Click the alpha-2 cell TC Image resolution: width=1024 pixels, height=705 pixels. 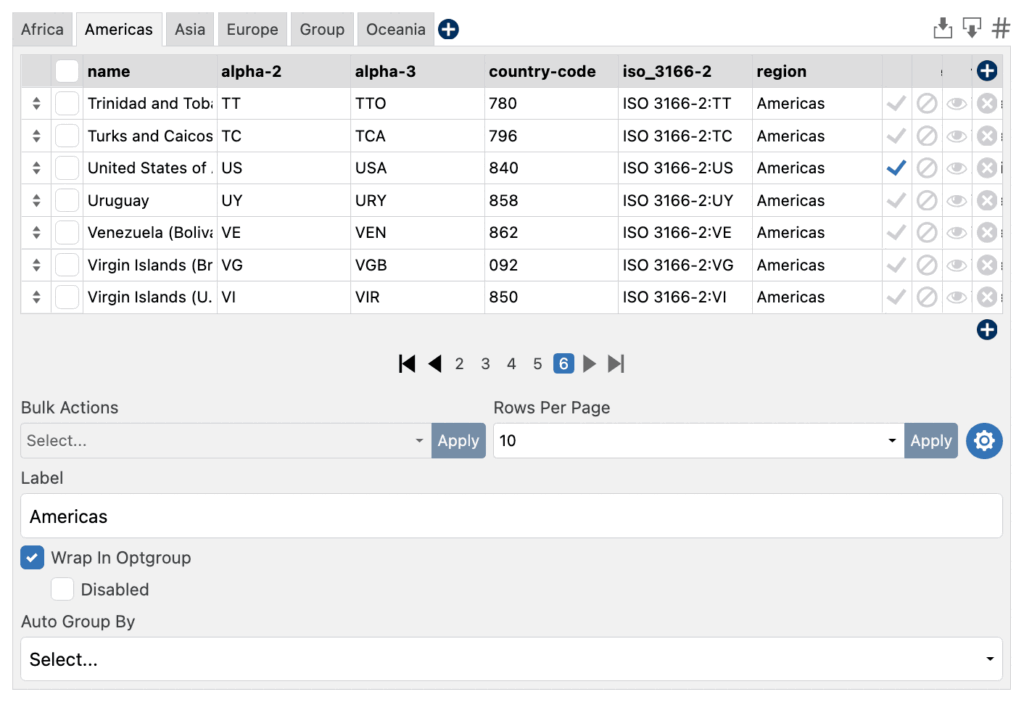[x=284, y=136]
